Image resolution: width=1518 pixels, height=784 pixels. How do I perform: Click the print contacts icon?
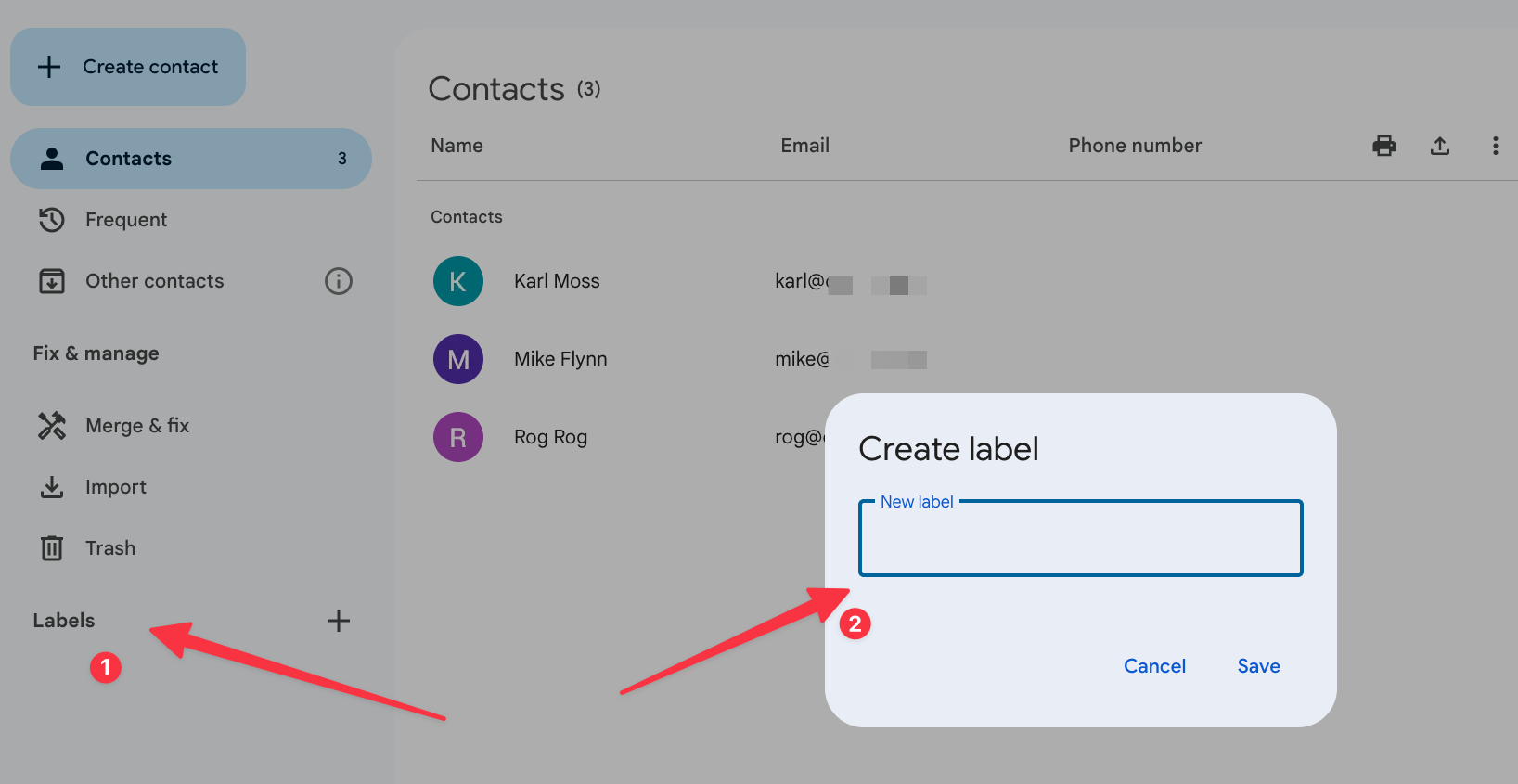pos(1383,146)
